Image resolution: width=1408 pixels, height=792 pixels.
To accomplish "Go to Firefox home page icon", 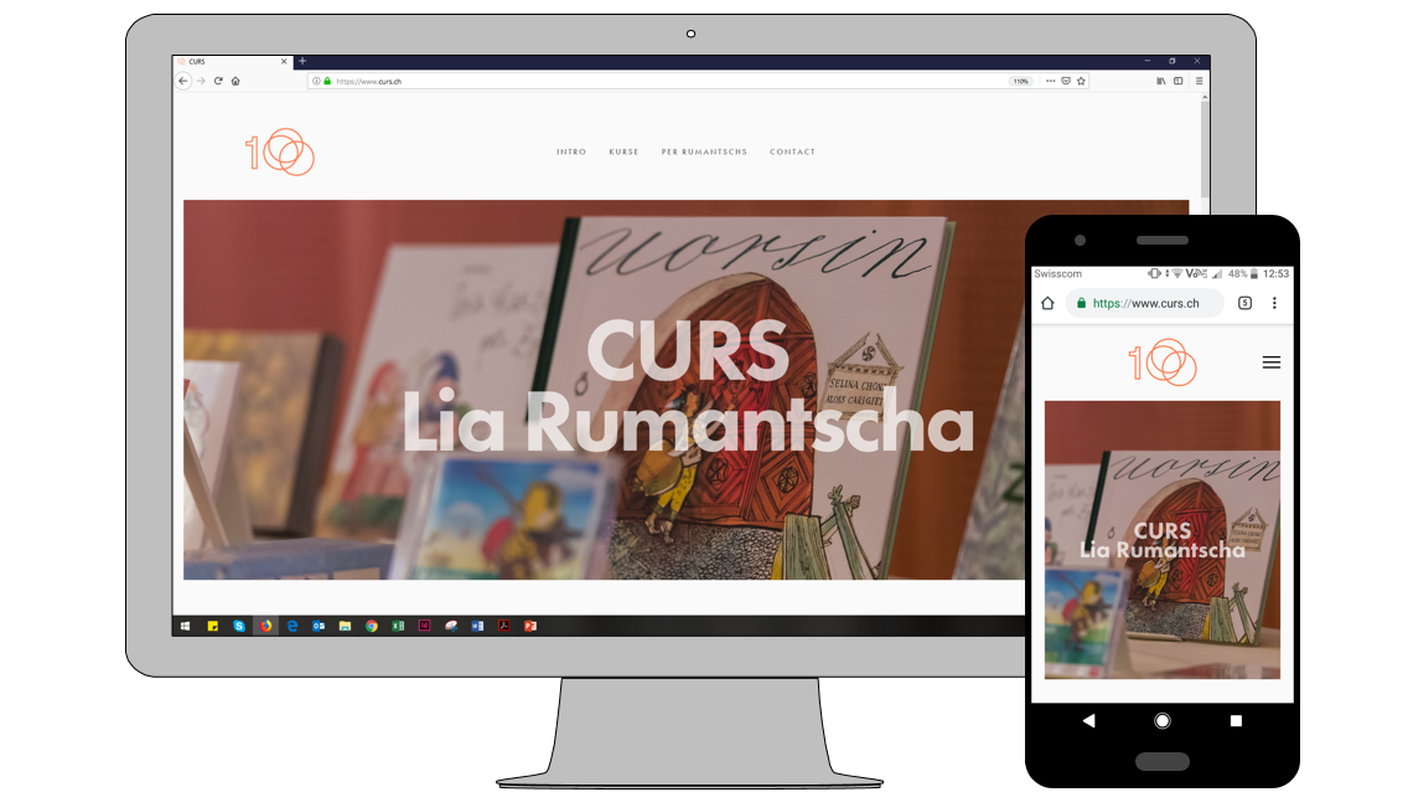I will click(235, 81).
